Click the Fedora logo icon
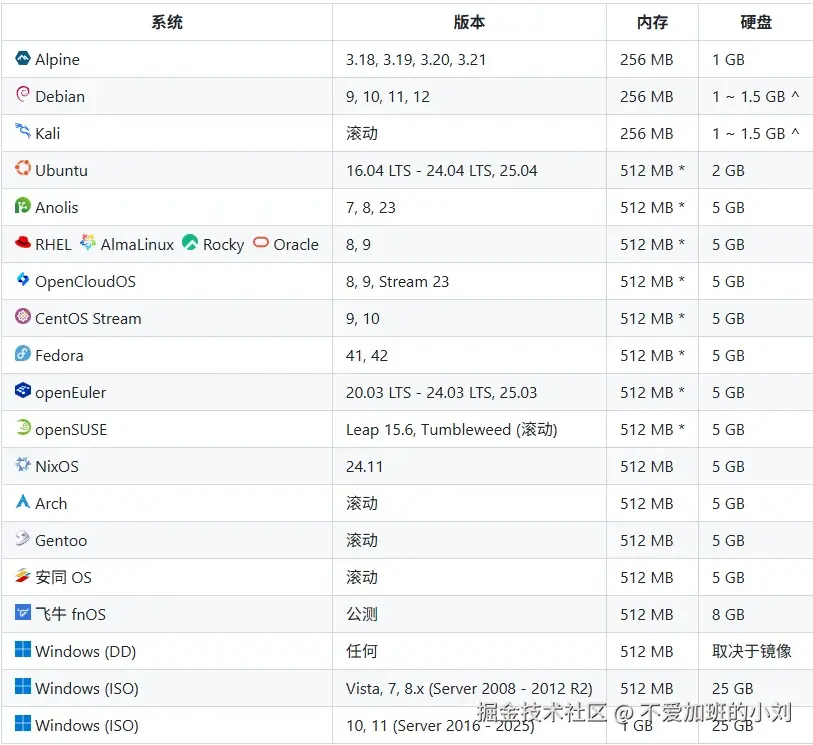The width and height of the screenshot is (813, 745). 23,353
